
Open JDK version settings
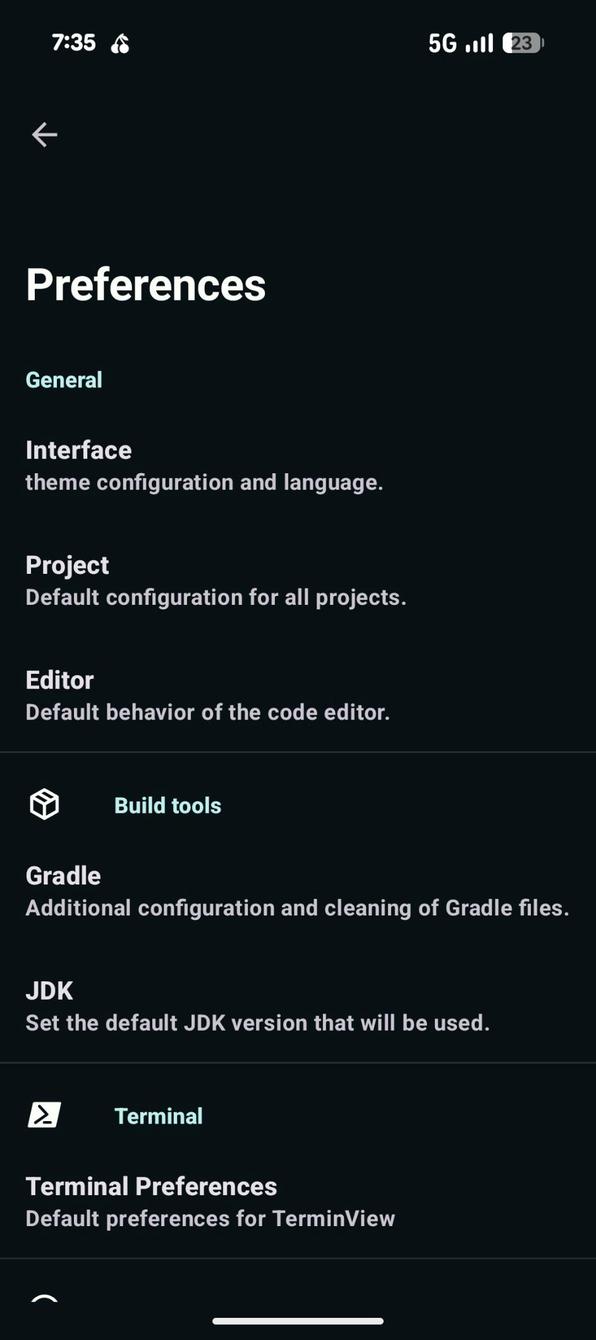tap(298, 1006)
